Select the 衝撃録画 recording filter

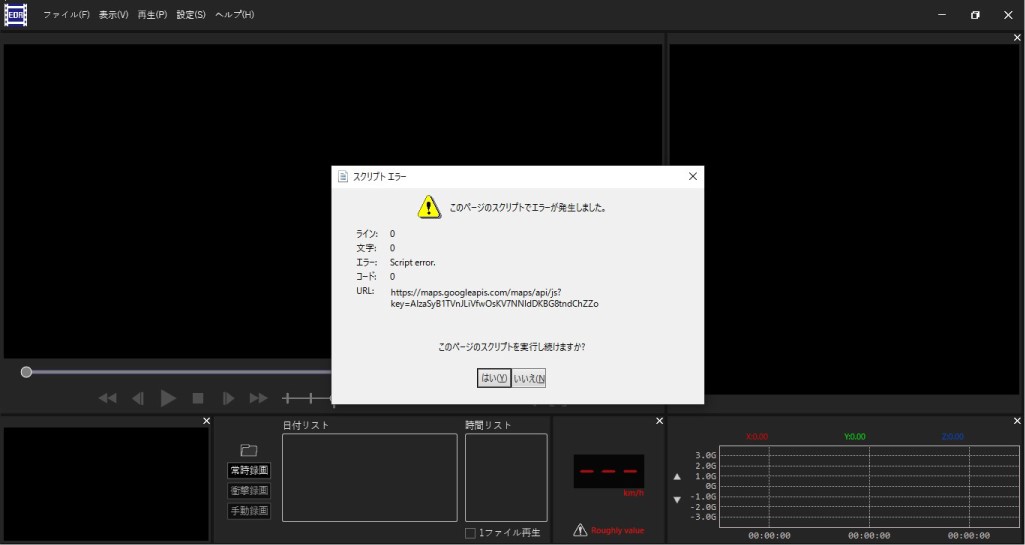tap(249, 491)
